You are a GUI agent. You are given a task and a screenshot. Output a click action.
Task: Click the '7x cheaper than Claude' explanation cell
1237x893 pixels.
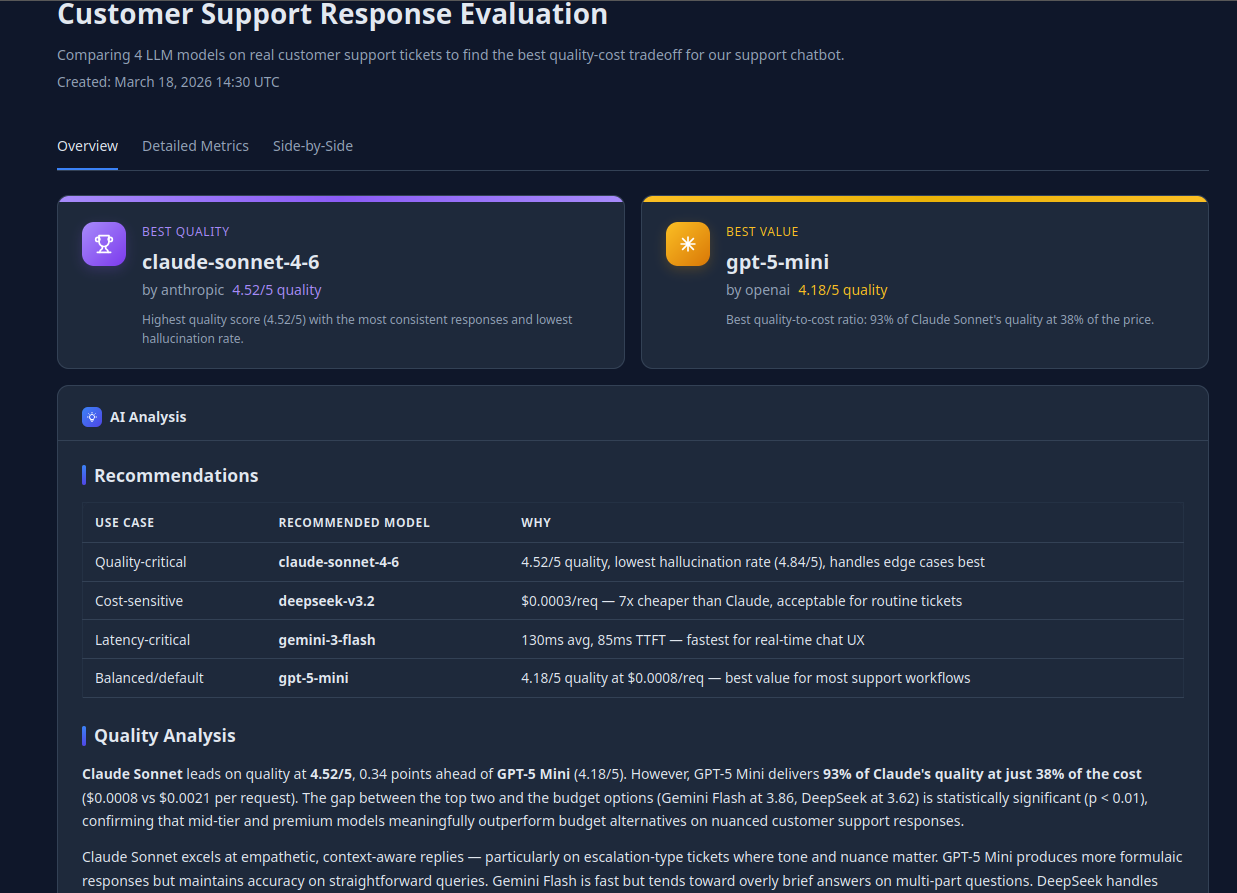point(742,601)
